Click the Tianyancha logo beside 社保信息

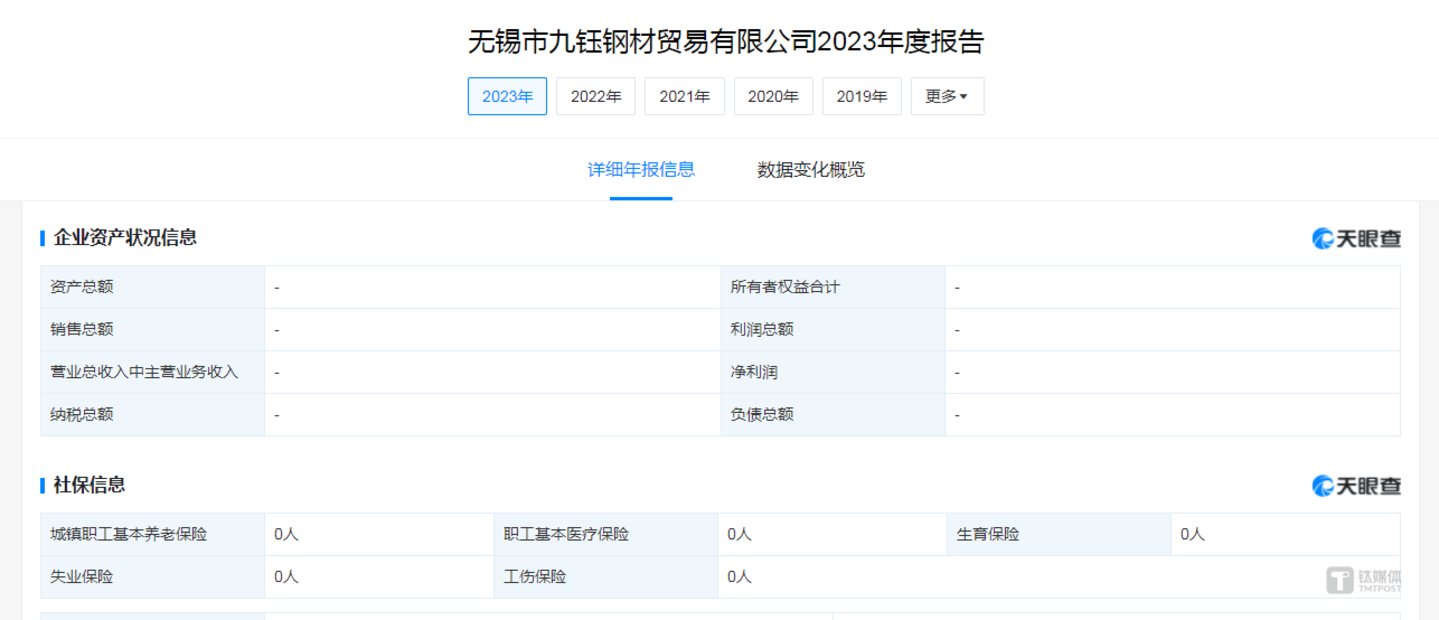1356,486
